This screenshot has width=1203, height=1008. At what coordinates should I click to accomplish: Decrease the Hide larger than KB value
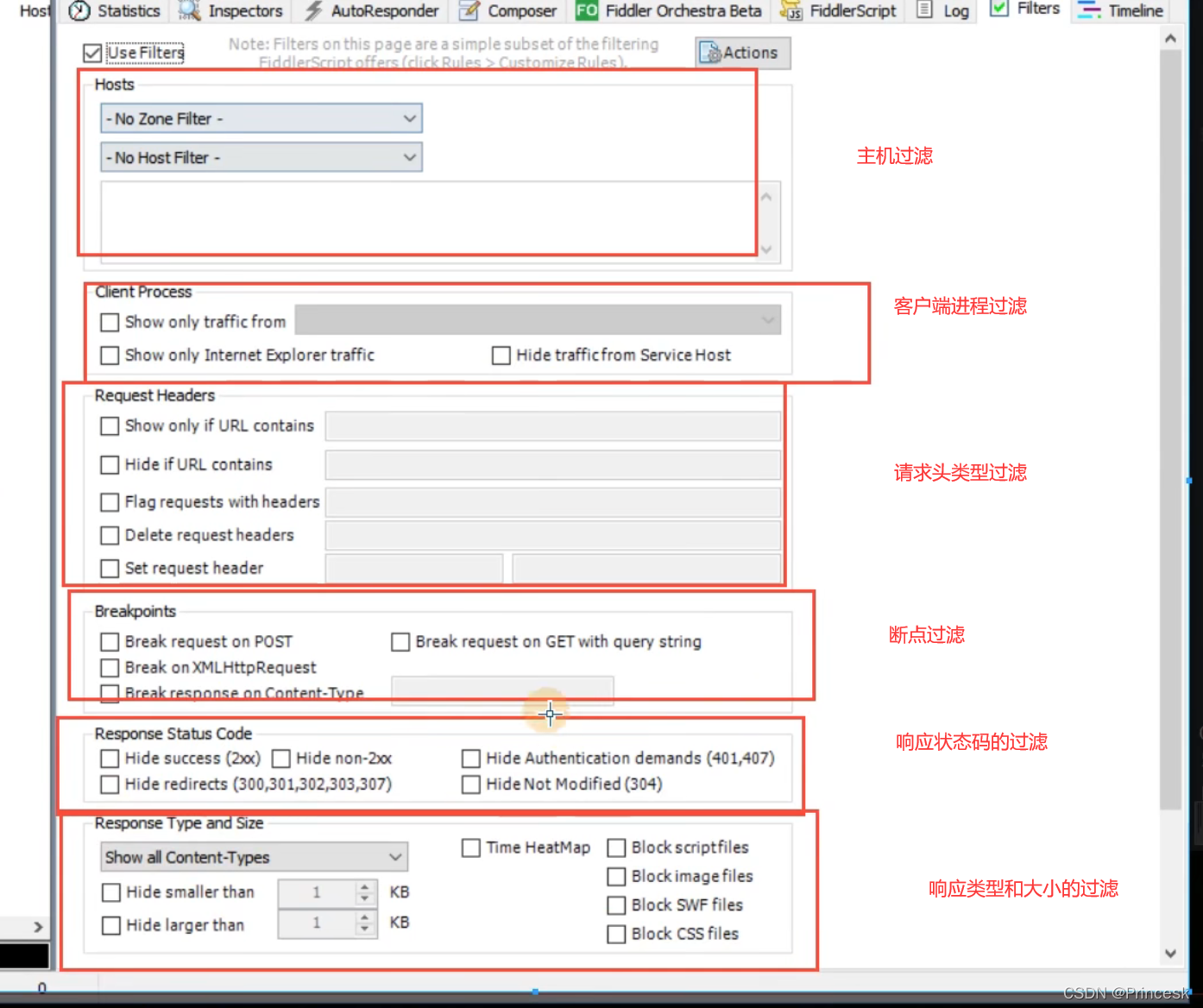point(365,929)
